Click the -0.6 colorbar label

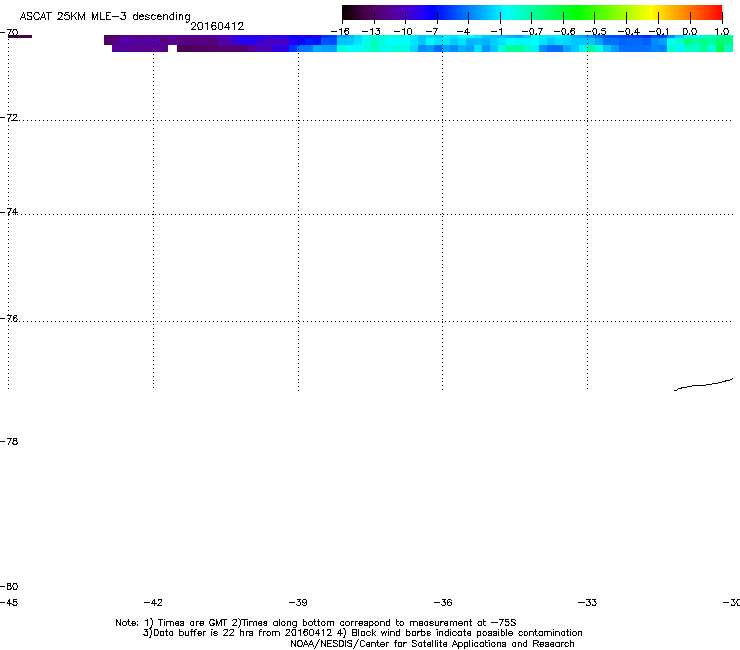pos(564,32)
